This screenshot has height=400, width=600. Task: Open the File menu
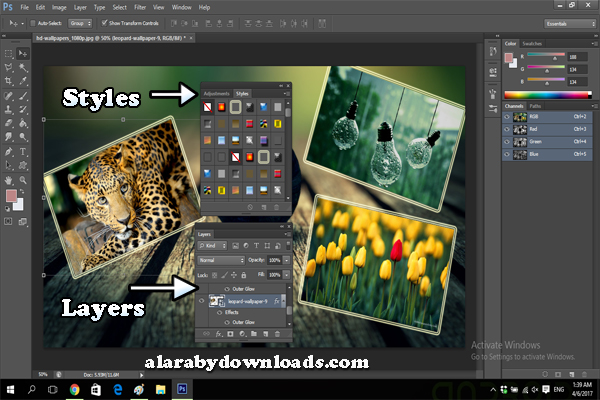pos(24,7)
